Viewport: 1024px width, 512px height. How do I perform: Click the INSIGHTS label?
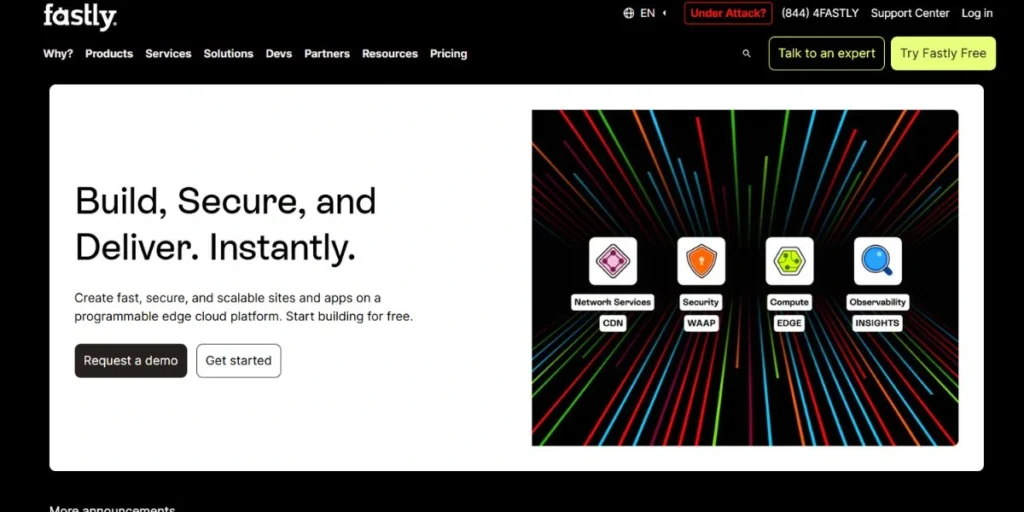pyautogui.click(x=878, y=323)
